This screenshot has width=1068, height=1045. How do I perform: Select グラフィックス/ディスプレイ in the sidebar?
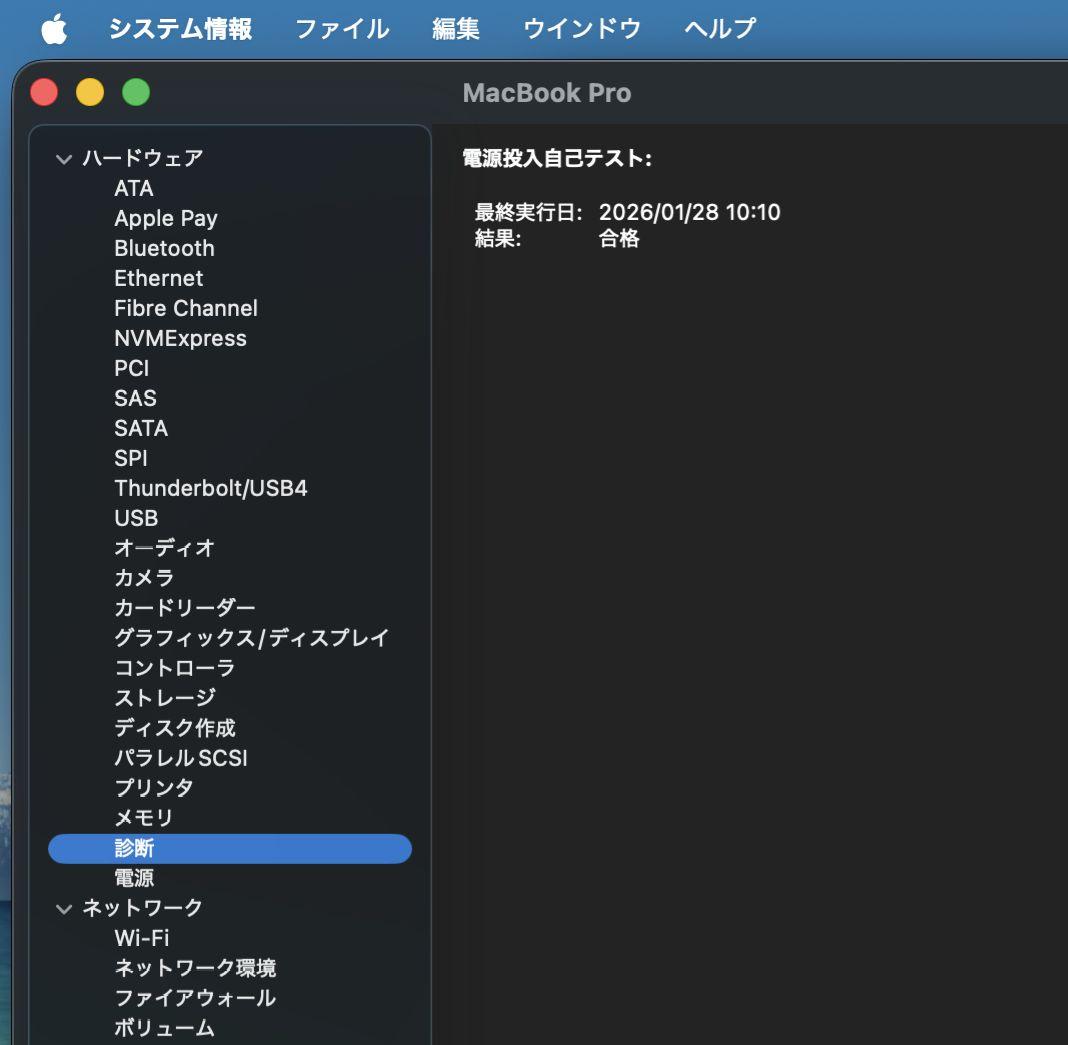[251, 638]
